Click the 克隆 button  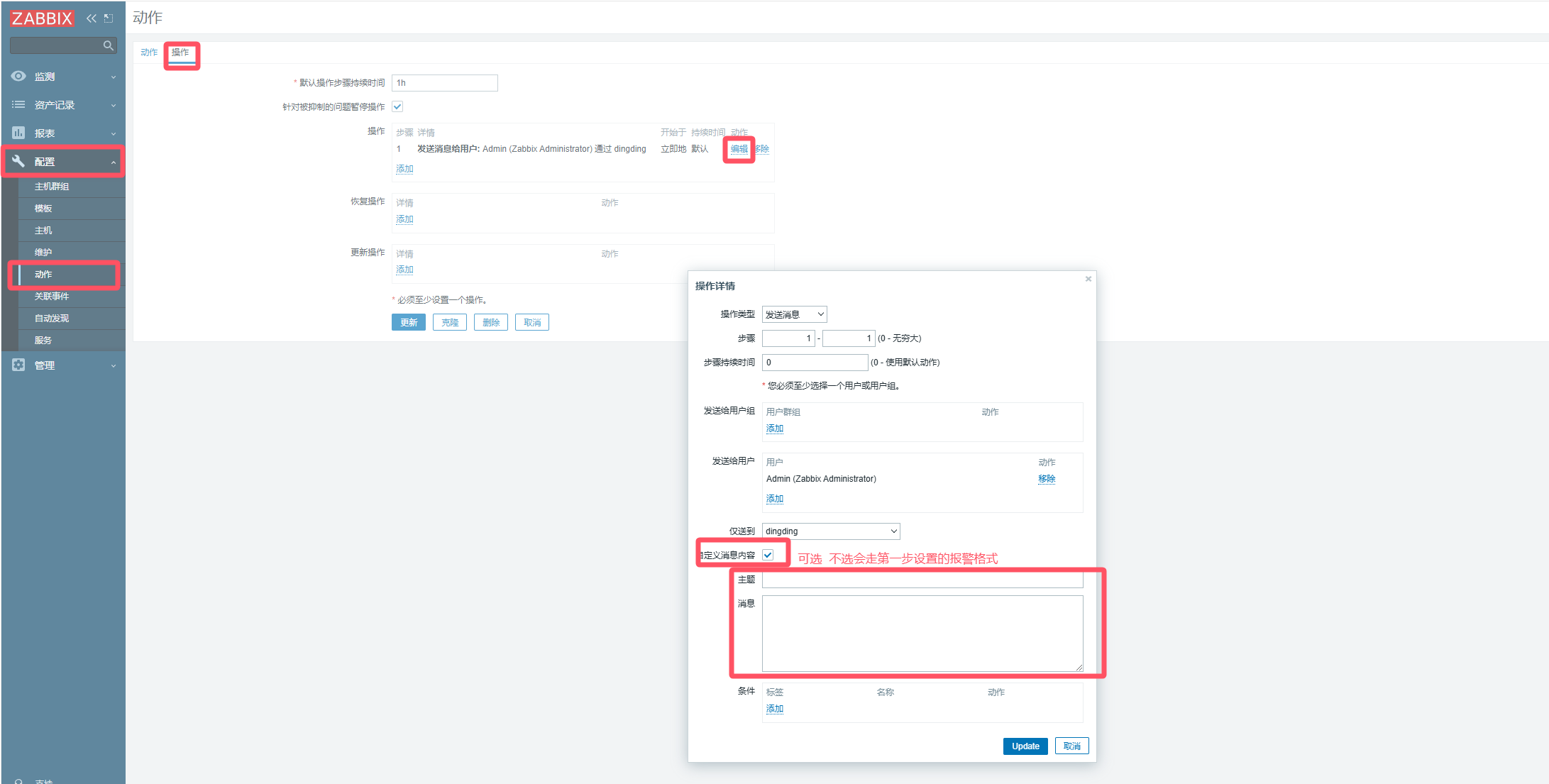(450, 322)
